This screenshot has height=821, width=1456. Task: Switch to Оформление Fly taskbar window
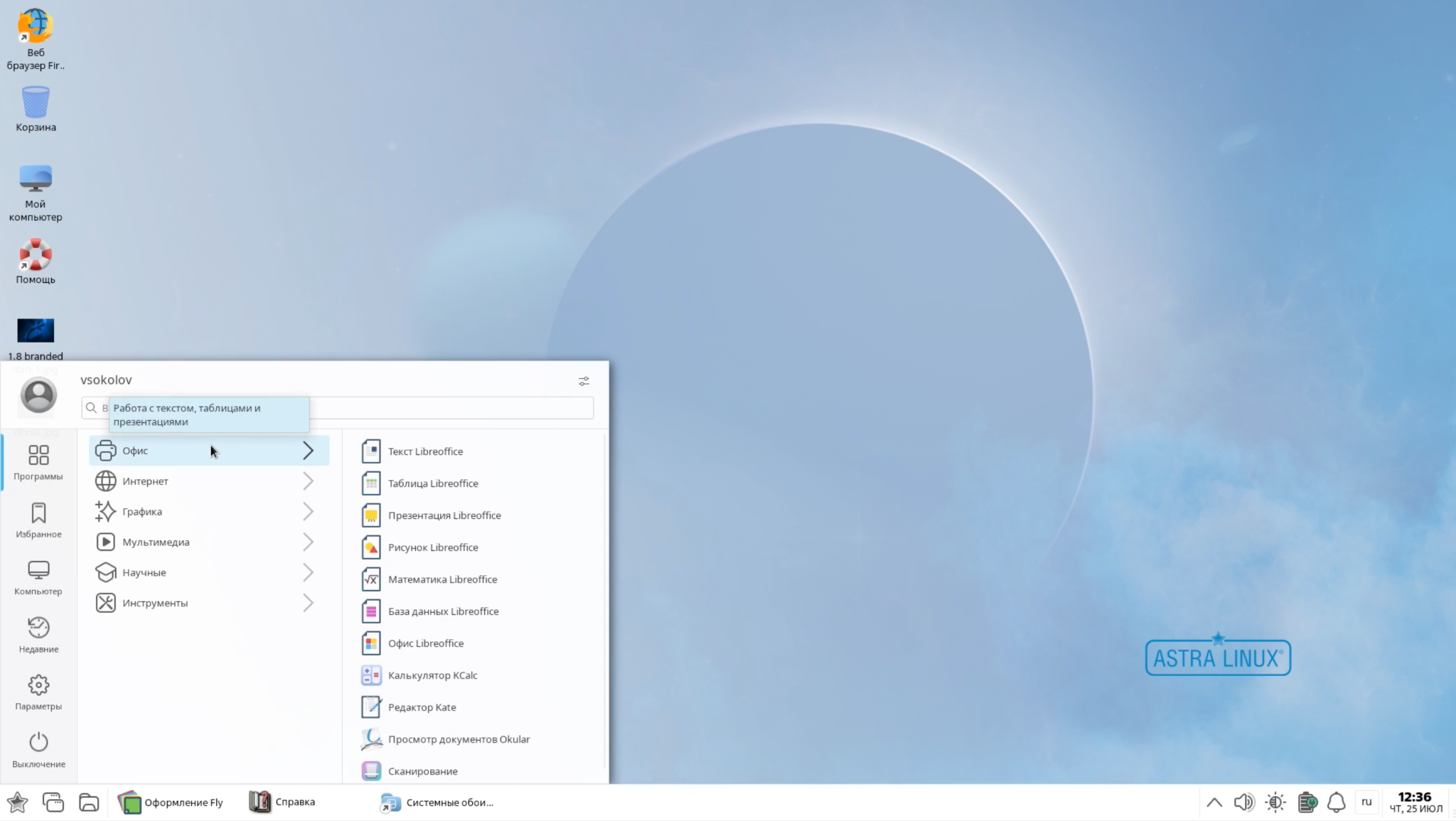point(171,803)
